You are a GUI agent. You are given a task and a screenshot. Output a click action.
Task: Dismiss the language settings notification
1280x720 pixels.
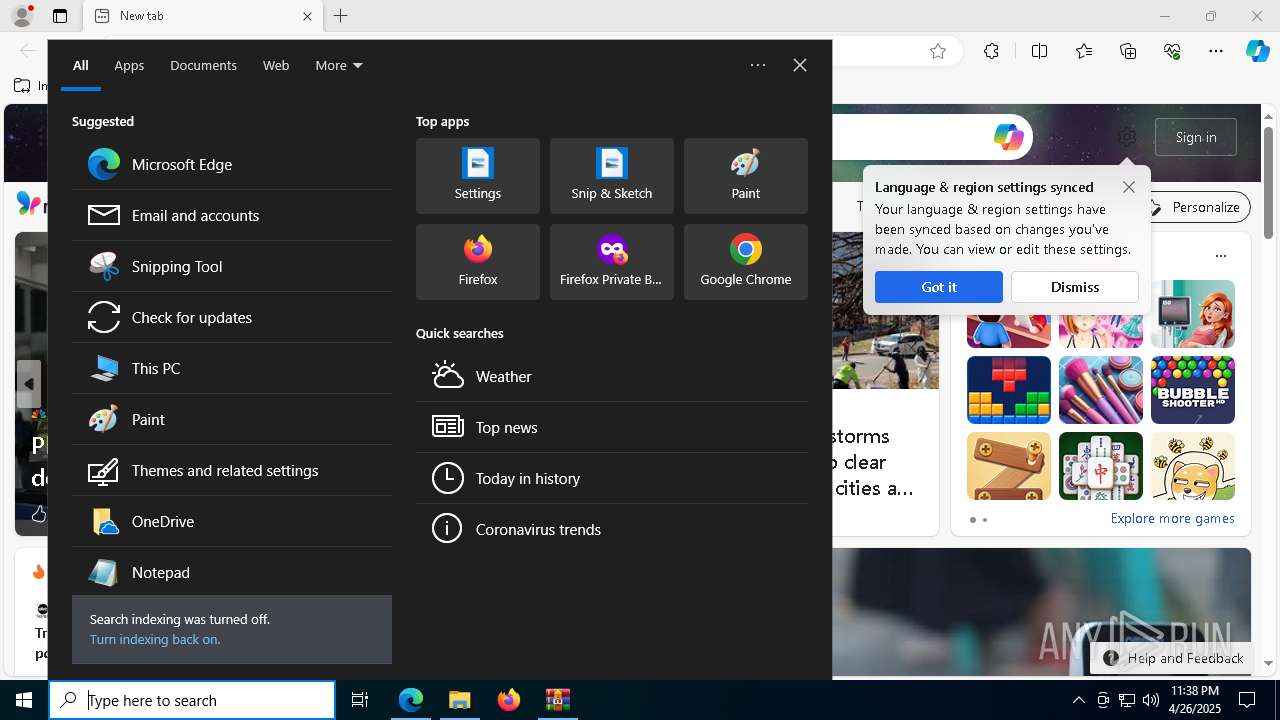(x=1075, y=287)
